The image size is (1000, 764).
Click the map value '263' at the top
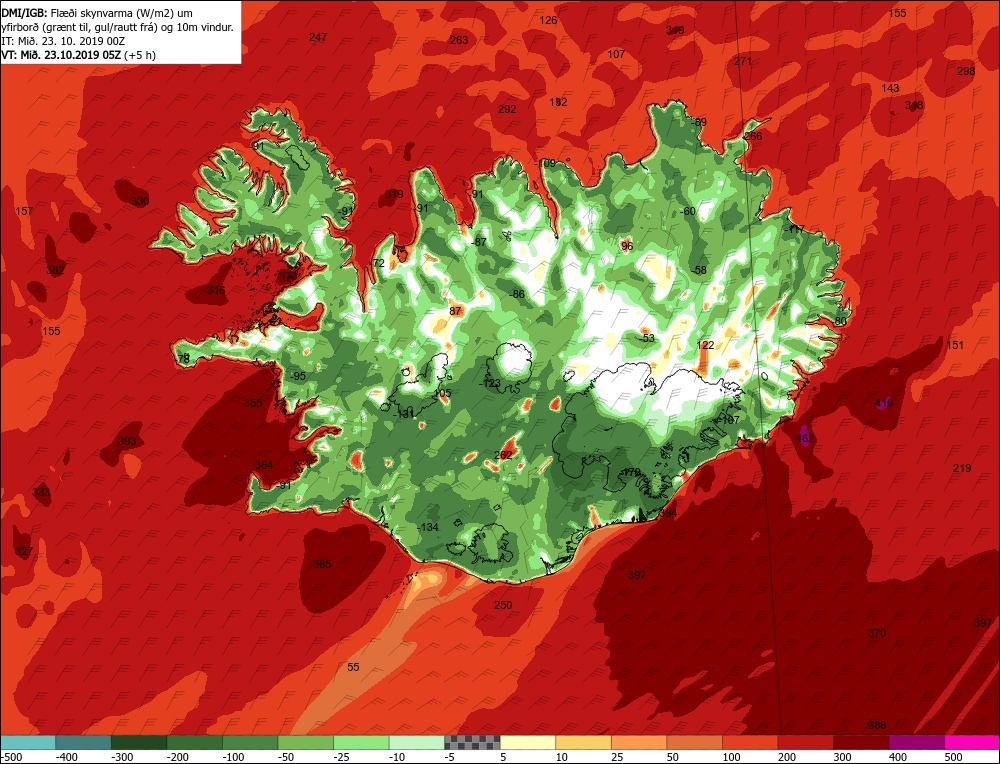[459, 40]
